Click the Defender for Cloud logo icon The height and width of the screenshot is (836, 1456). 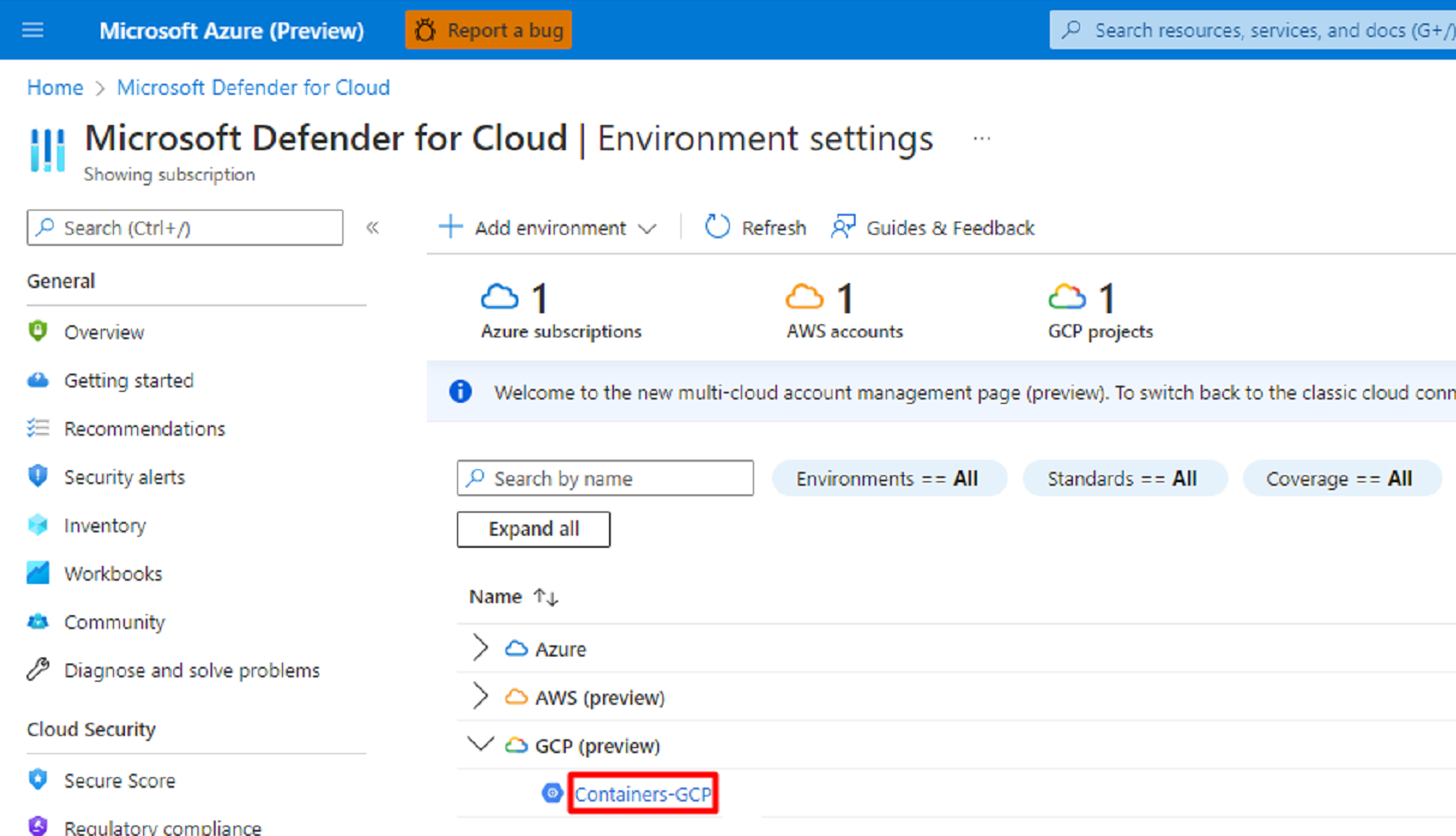(x=47, y=150)
